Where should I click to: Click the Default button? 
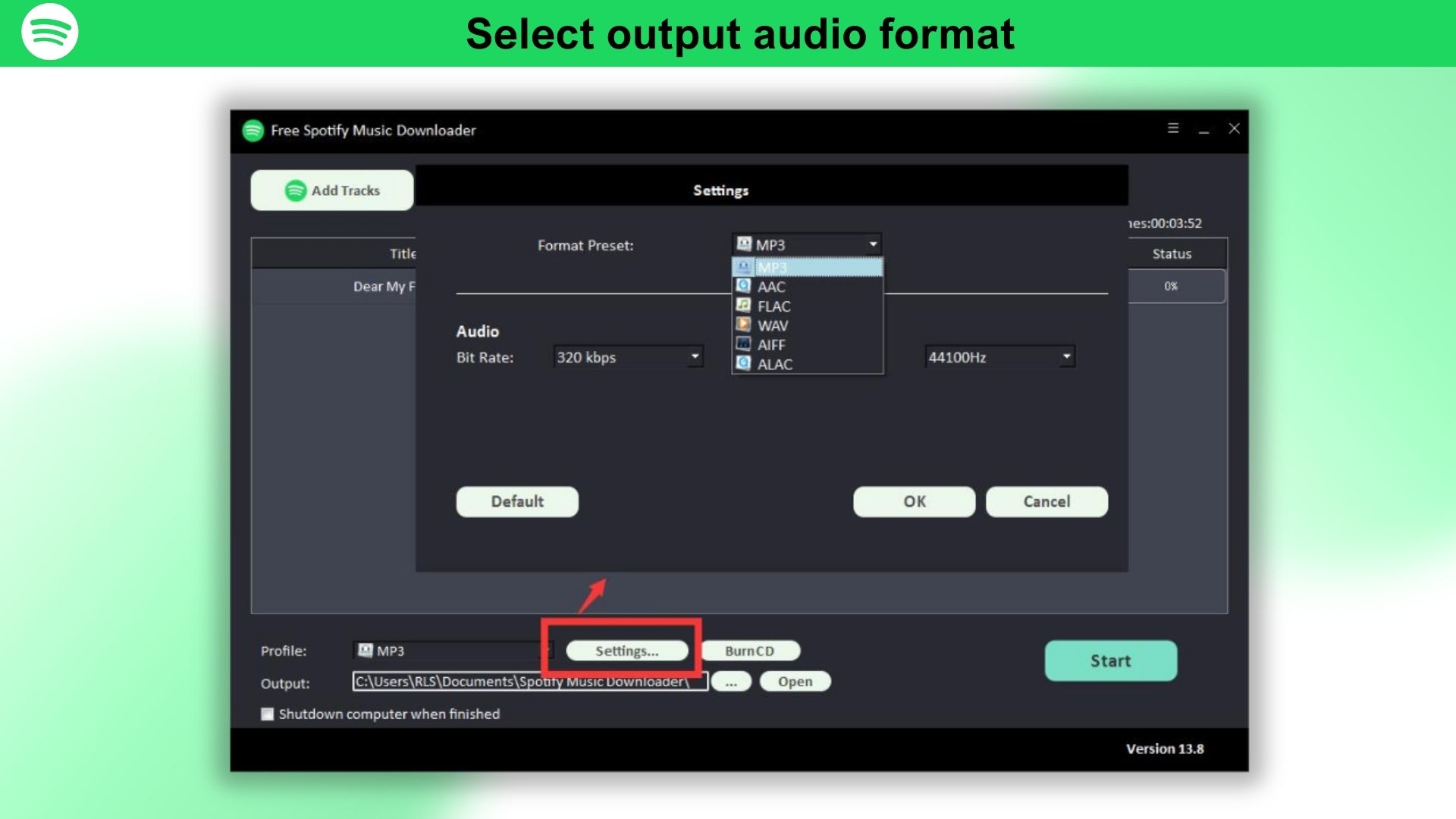[517, 501]
